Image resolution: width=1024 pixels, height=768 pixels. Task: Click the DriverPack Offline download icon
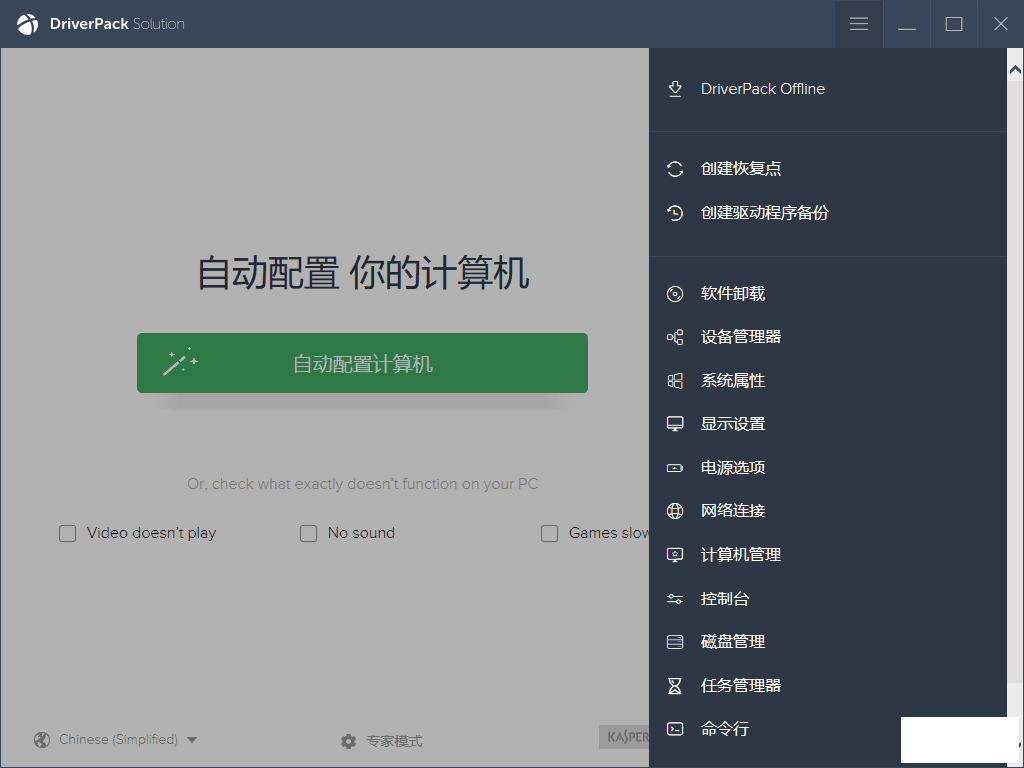click(675, 89)
